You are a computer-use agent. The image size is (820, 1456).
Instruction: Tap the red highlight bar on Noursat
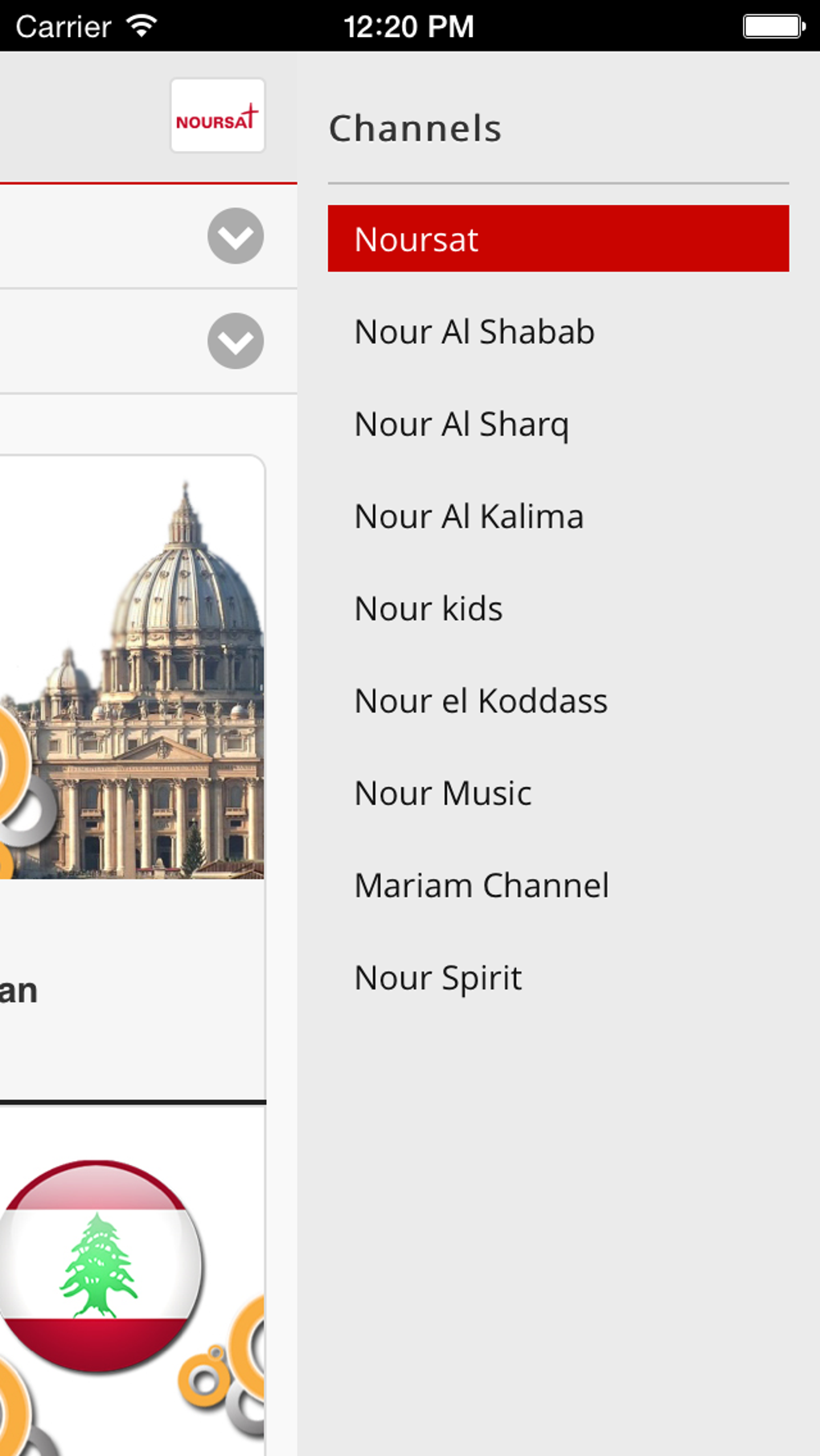click(x=557, y=239)
